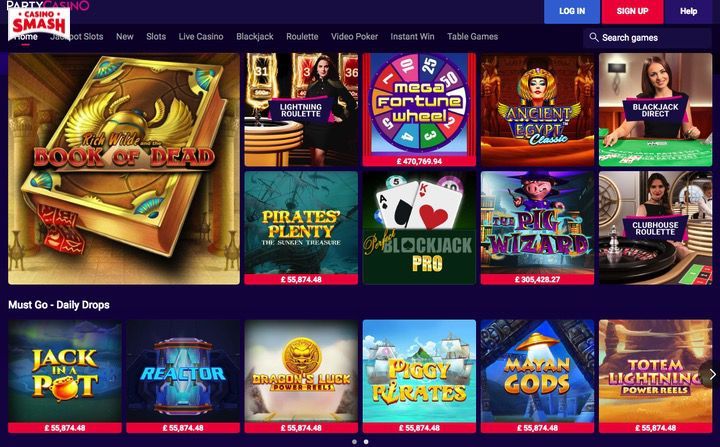Launch Lightning Roulette live game
Screen dimensions: 720x447
coord(301,109)
